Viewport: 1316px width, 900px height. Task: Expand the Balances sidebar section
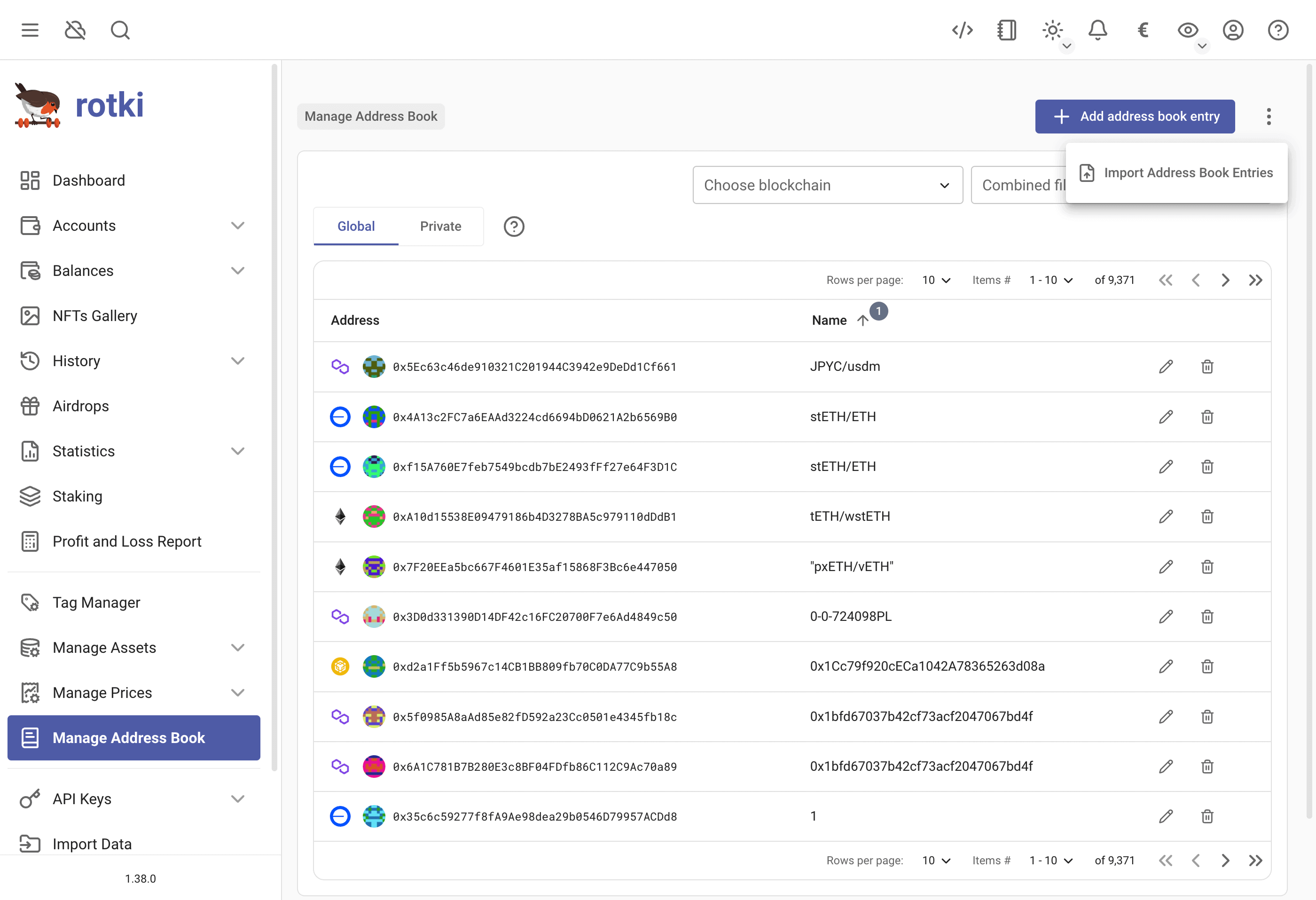(x=133, y=271)
